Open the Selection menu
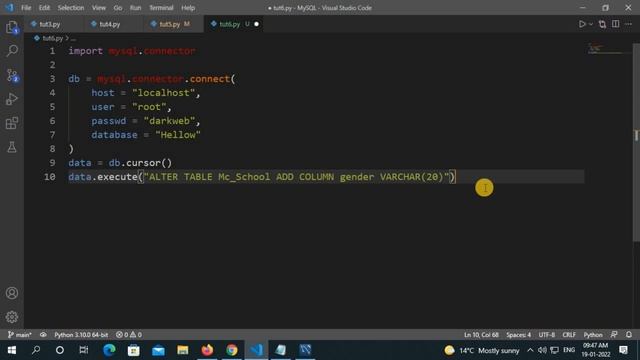640x360 pixels. (x=71, y=8)
